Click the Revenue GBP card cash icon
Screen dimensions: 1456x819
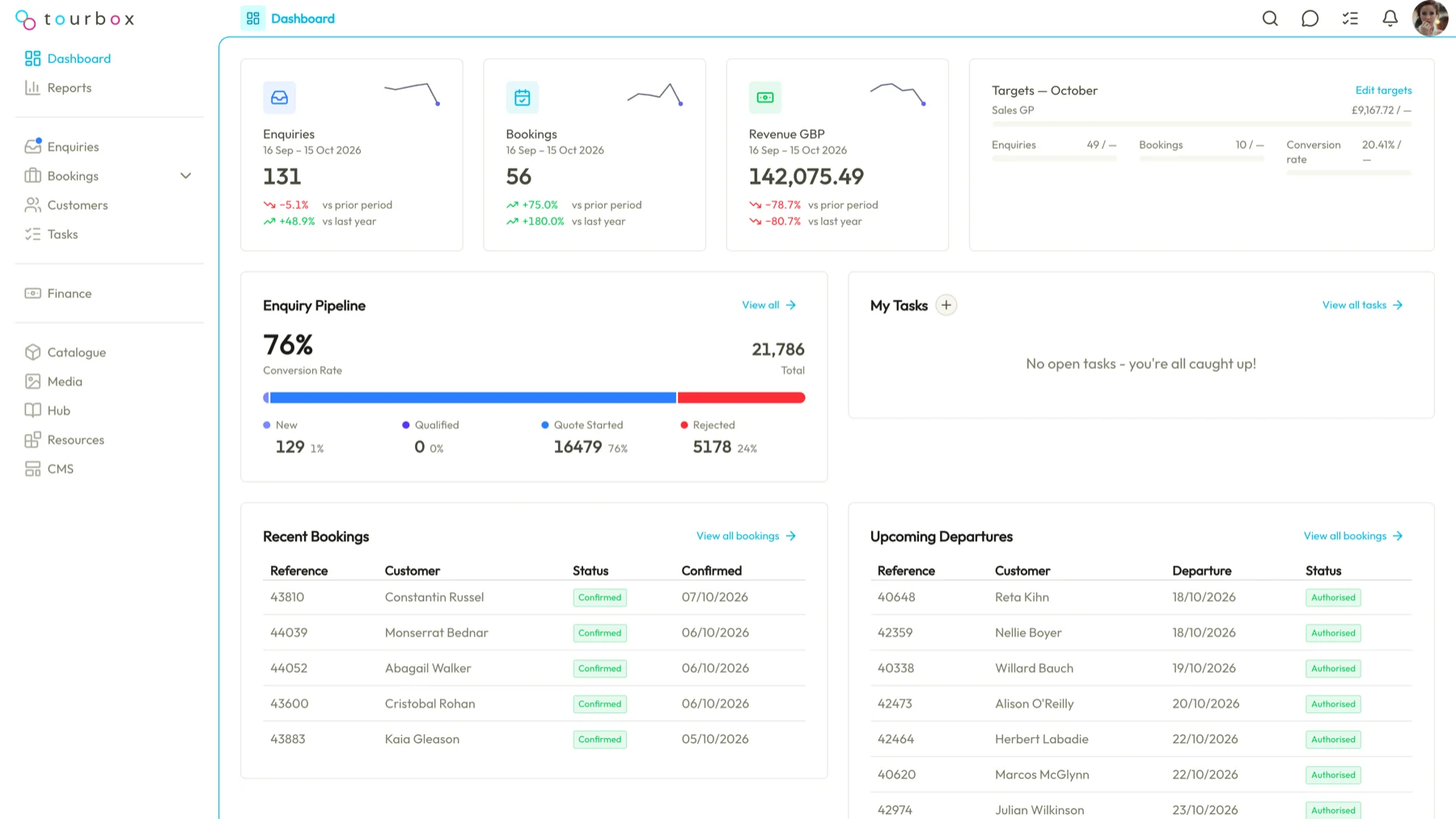765,97
